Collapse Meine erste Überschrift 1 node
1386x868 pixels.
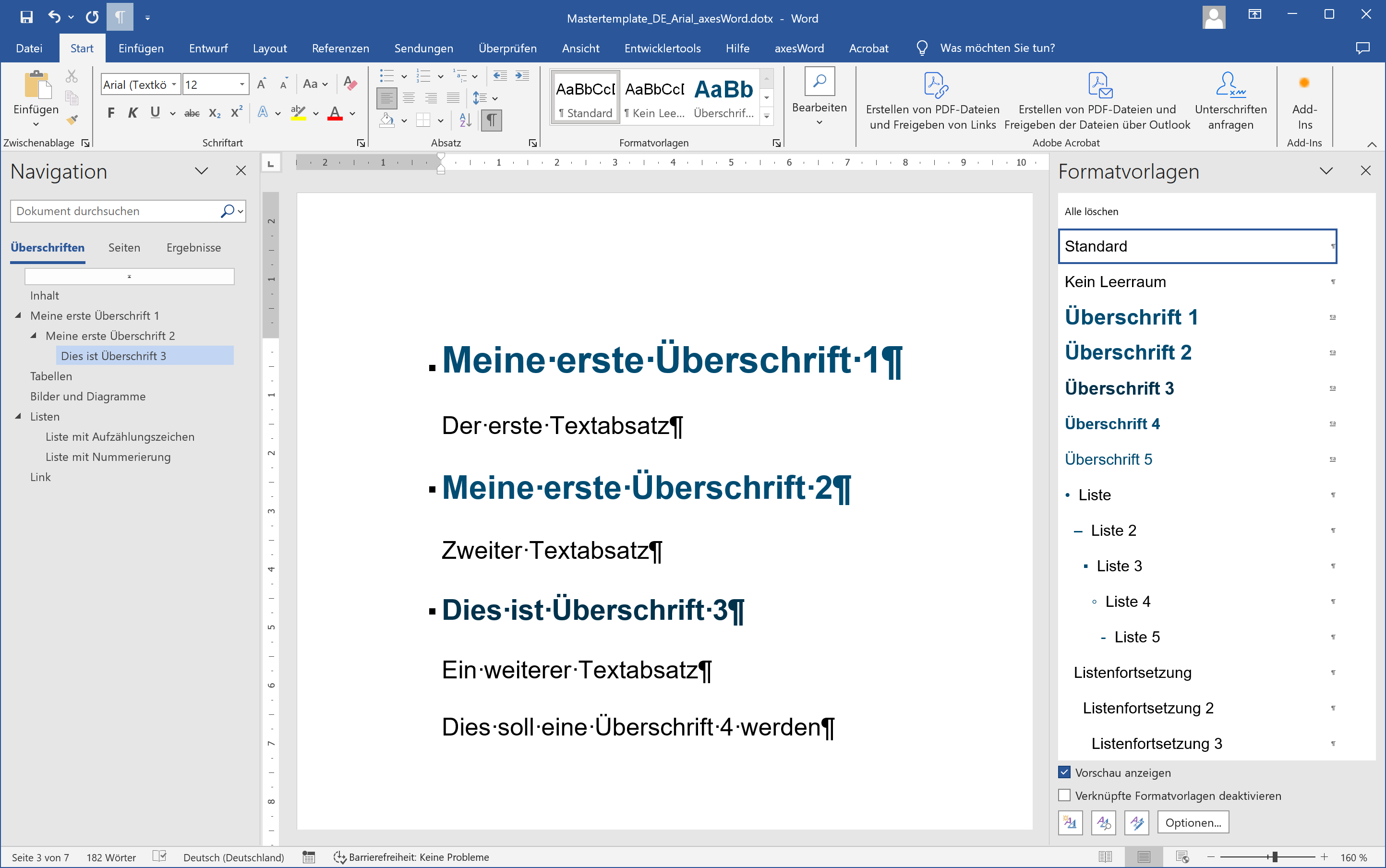(18, 315)
